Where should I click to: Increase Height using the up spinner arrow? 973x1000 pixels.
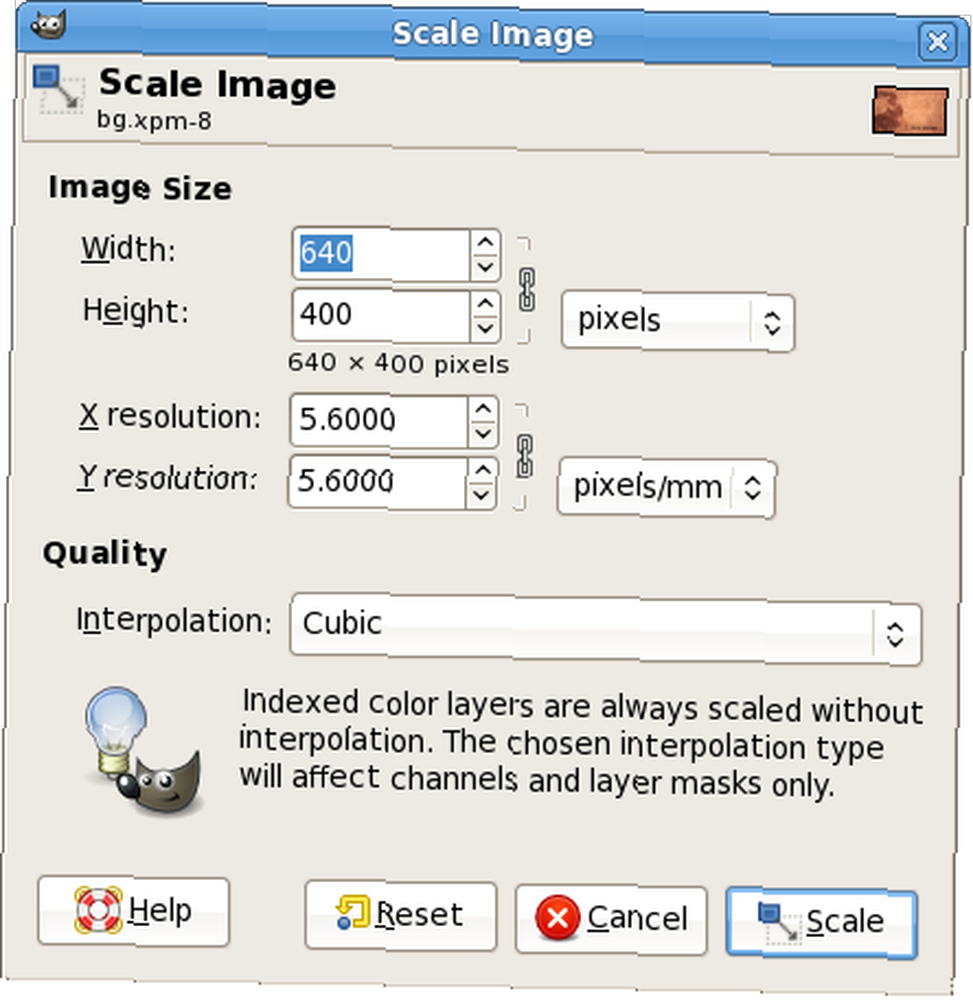(x=486, y=303)
